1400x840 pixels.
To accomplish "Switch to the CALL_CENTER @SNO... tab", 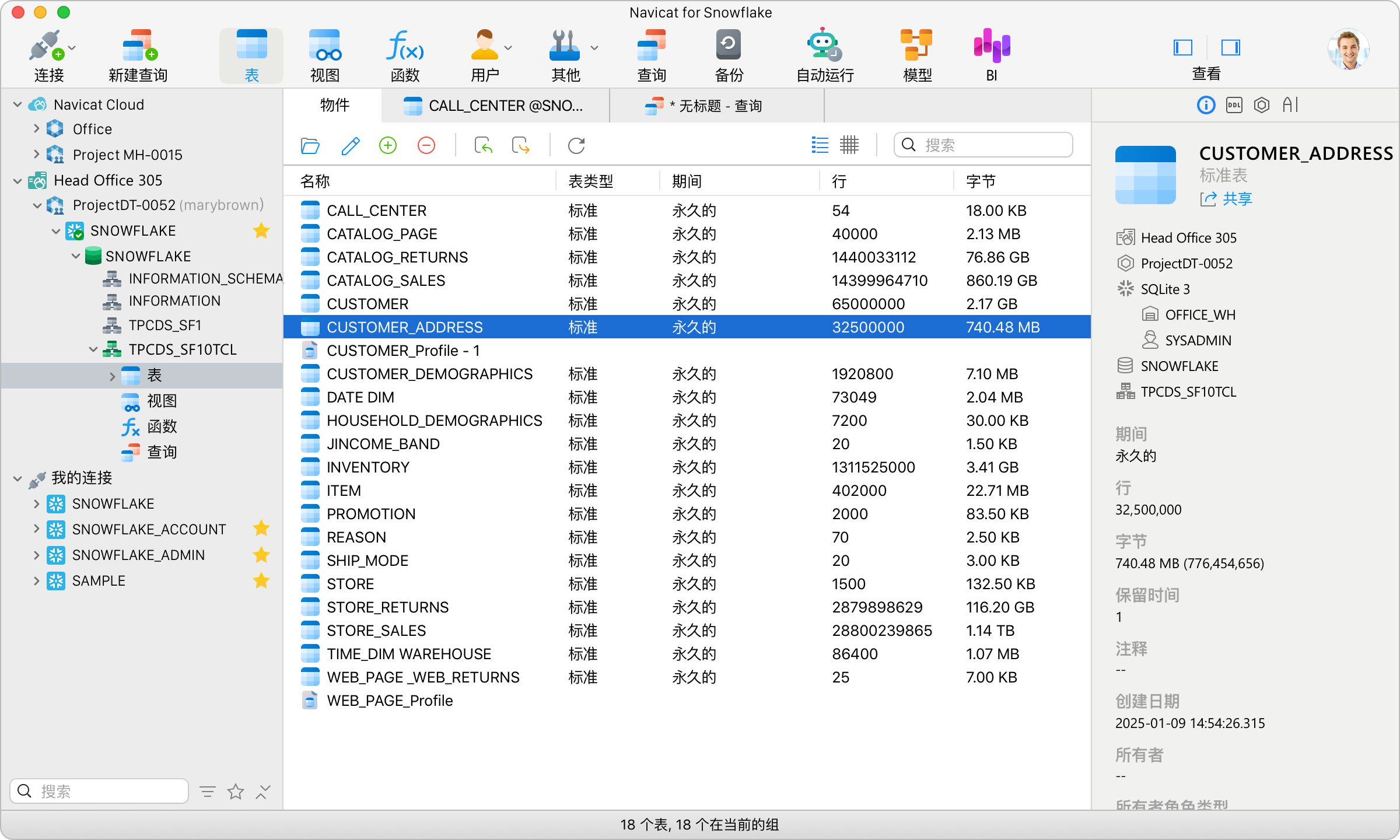I will (x=495, y=106).
